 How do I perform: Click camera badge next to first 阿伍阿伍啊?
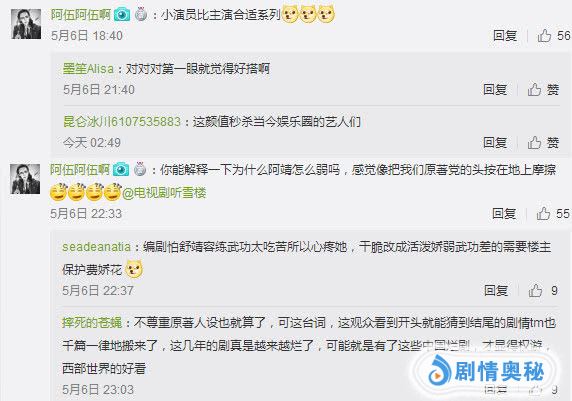click(122, 15)
